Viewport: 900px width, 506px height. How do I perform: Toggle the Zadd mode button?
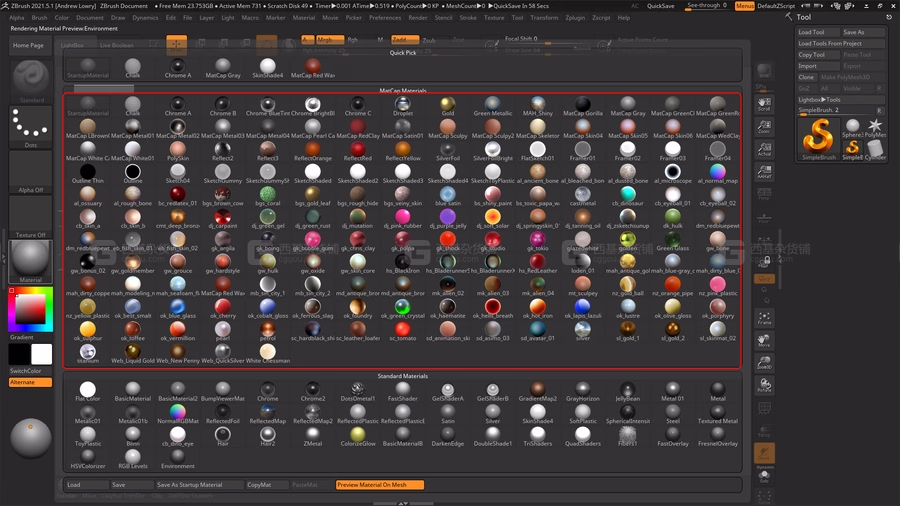click(x=405, y=40)
